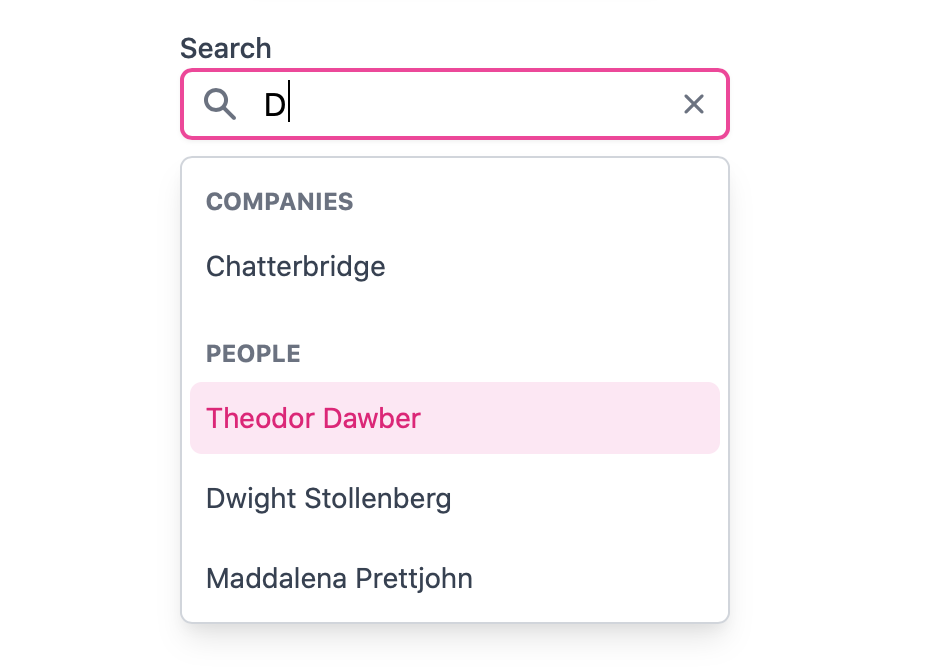Click the PEOPLE section header
926x672 pixels.
(252, 353)
